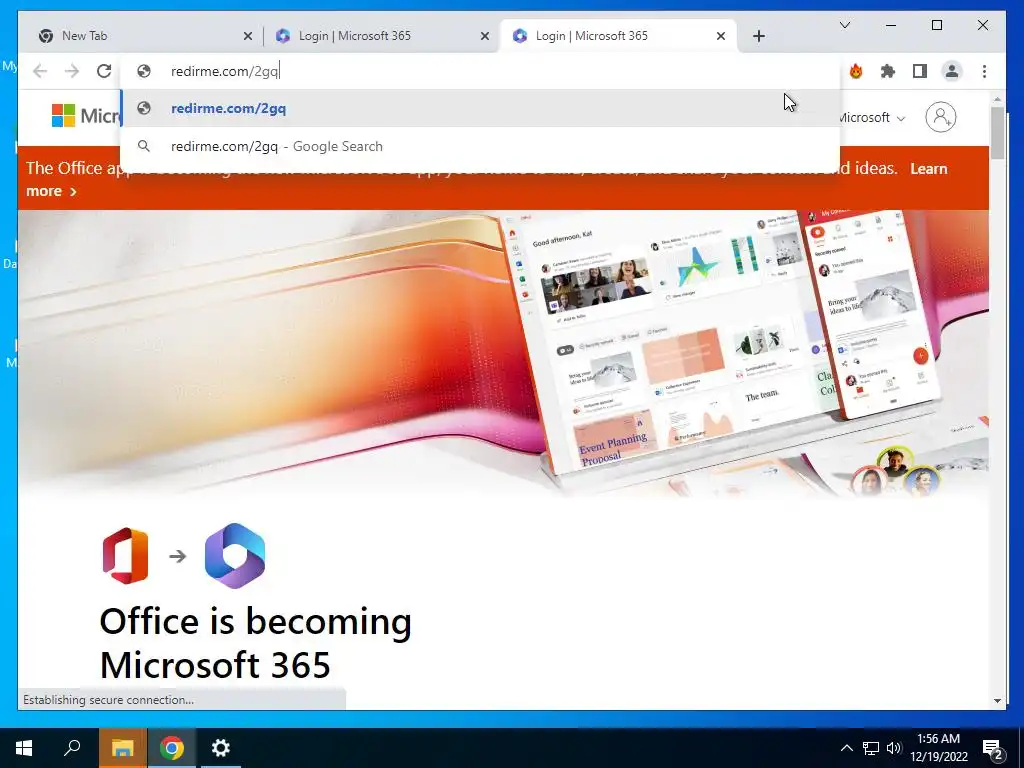Viewport: 1024px width, 768px height.
Task: Maximize the Chrome window
Action: 936,25
